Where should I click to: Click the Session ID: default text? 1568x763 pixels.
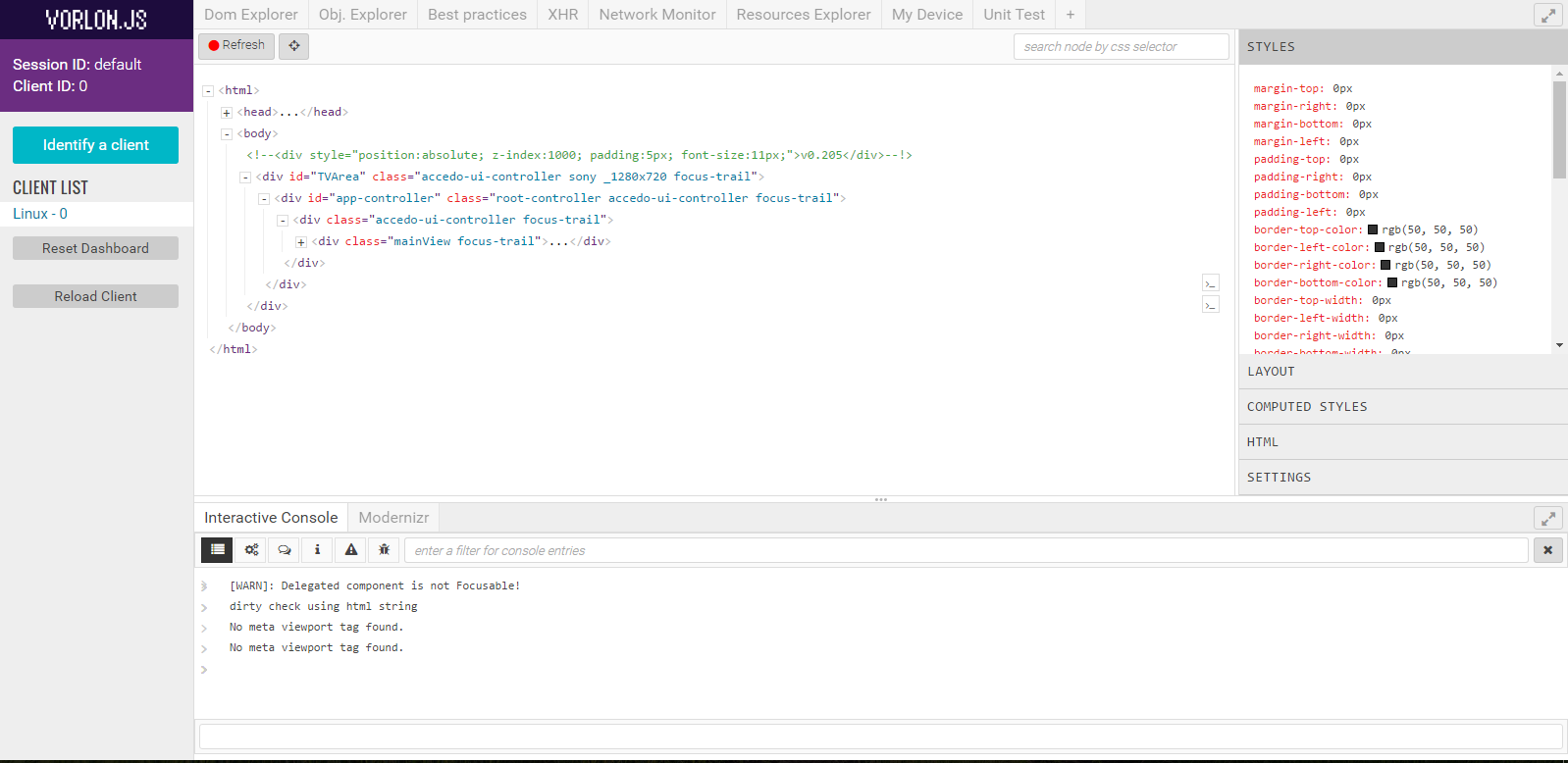tap(77, 65)
